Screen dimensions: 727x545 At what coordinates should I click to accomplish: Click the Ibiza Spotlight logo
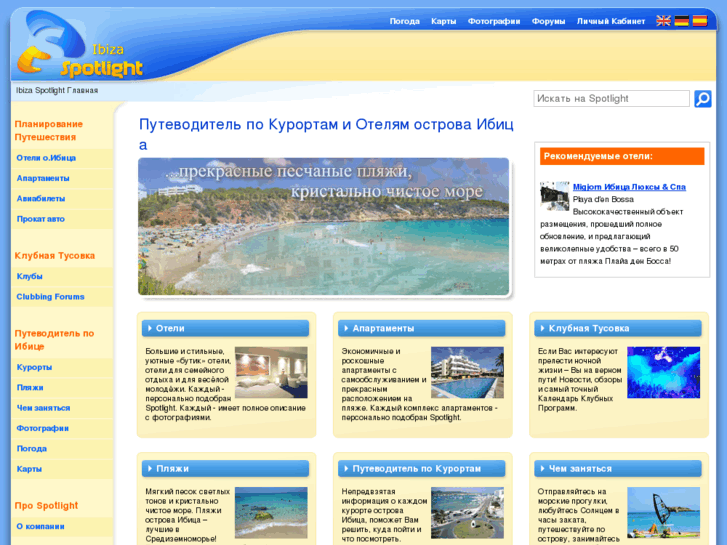point(80,45)
